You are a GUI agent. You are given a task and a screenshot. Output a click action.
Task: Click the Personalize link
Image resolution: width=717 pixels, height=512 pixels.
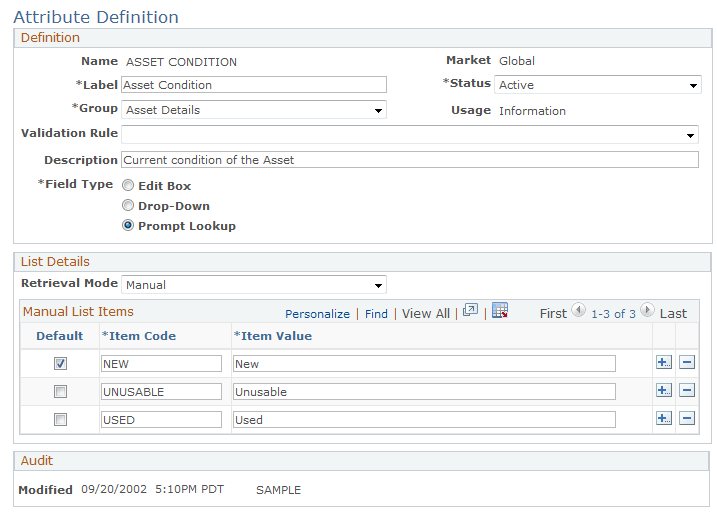tap(317, 314)
